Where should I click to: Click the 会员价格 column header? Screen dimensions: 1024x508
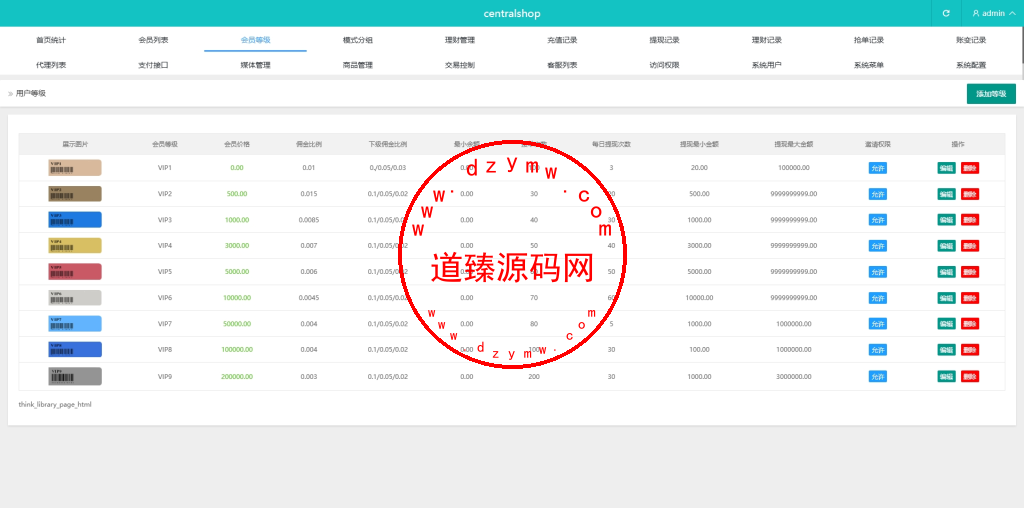tap(236, 144)
